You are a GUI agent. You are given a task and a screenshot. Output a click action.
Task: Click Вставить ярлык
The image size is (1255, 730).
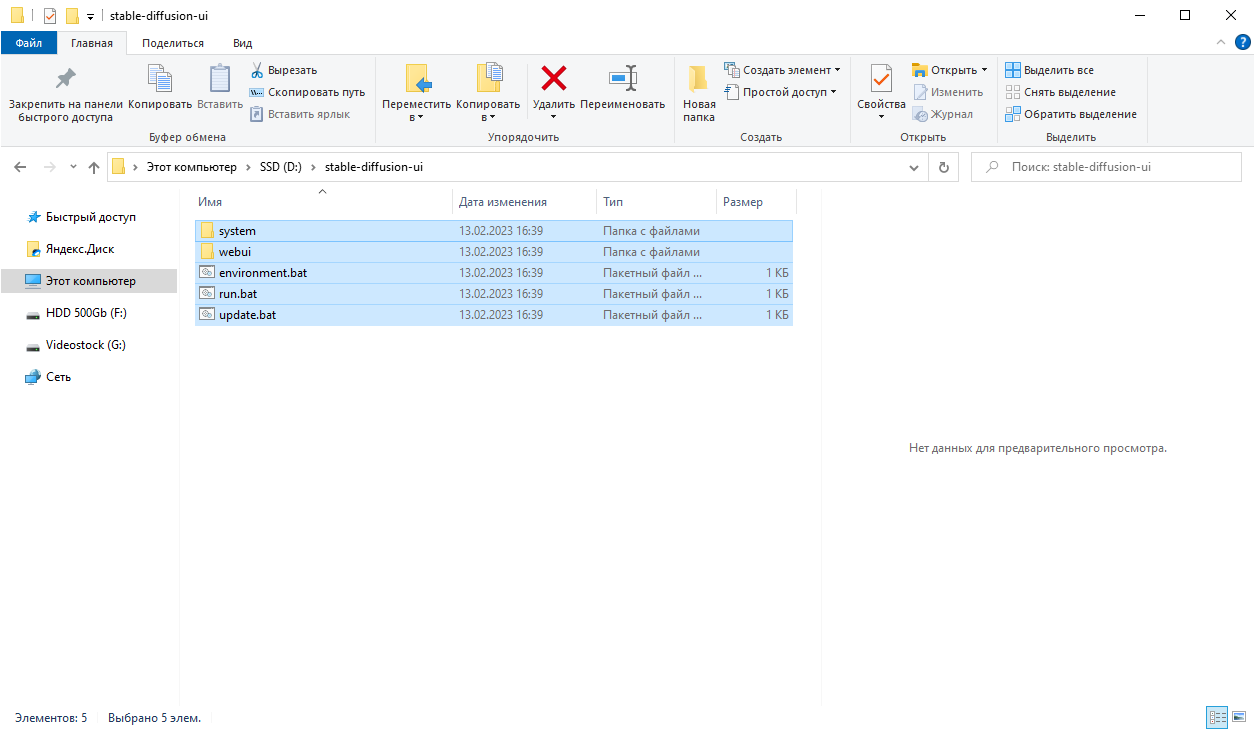(299, 114)
